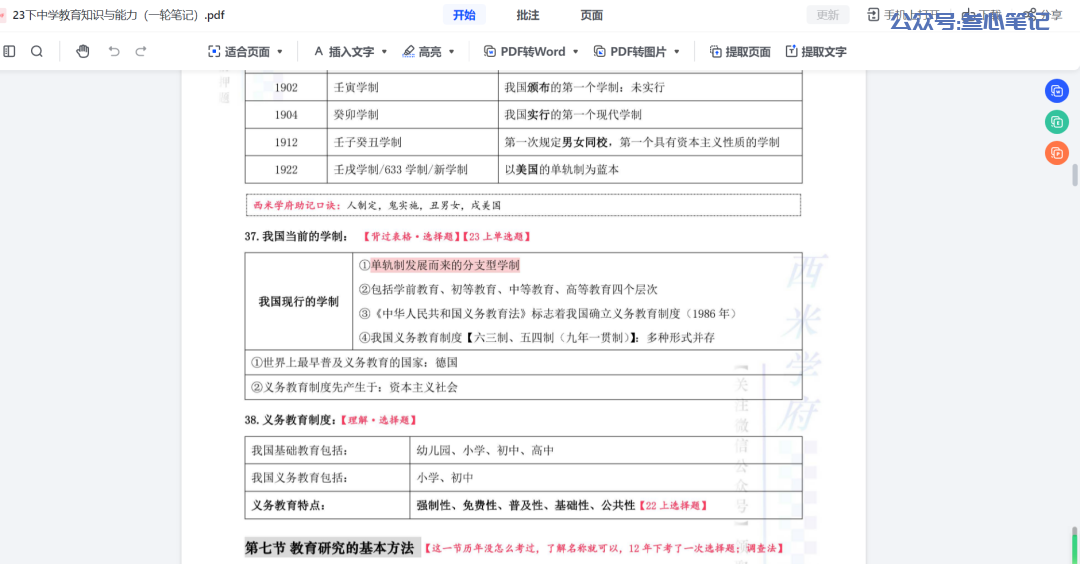
Task: Click the highlighter pen icon
Action: pyautogui.click(x=408, y=52)
